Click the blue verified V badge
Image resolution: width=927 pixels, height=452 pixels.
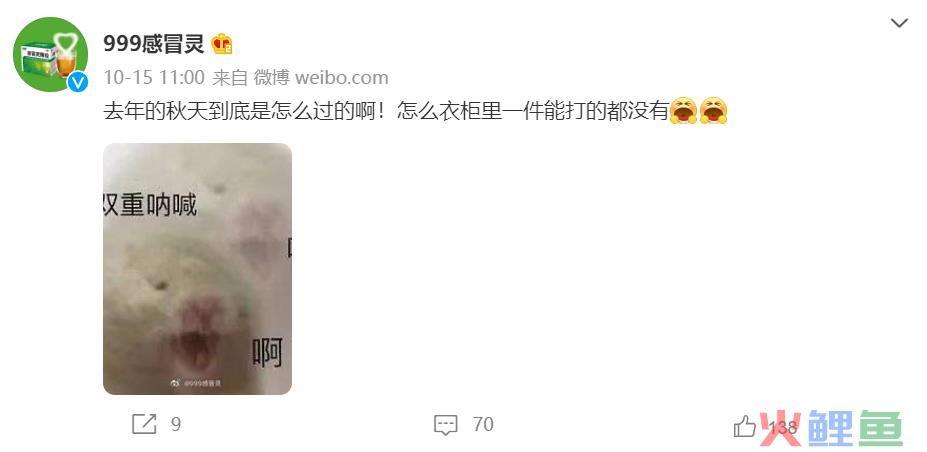(77, 82)
